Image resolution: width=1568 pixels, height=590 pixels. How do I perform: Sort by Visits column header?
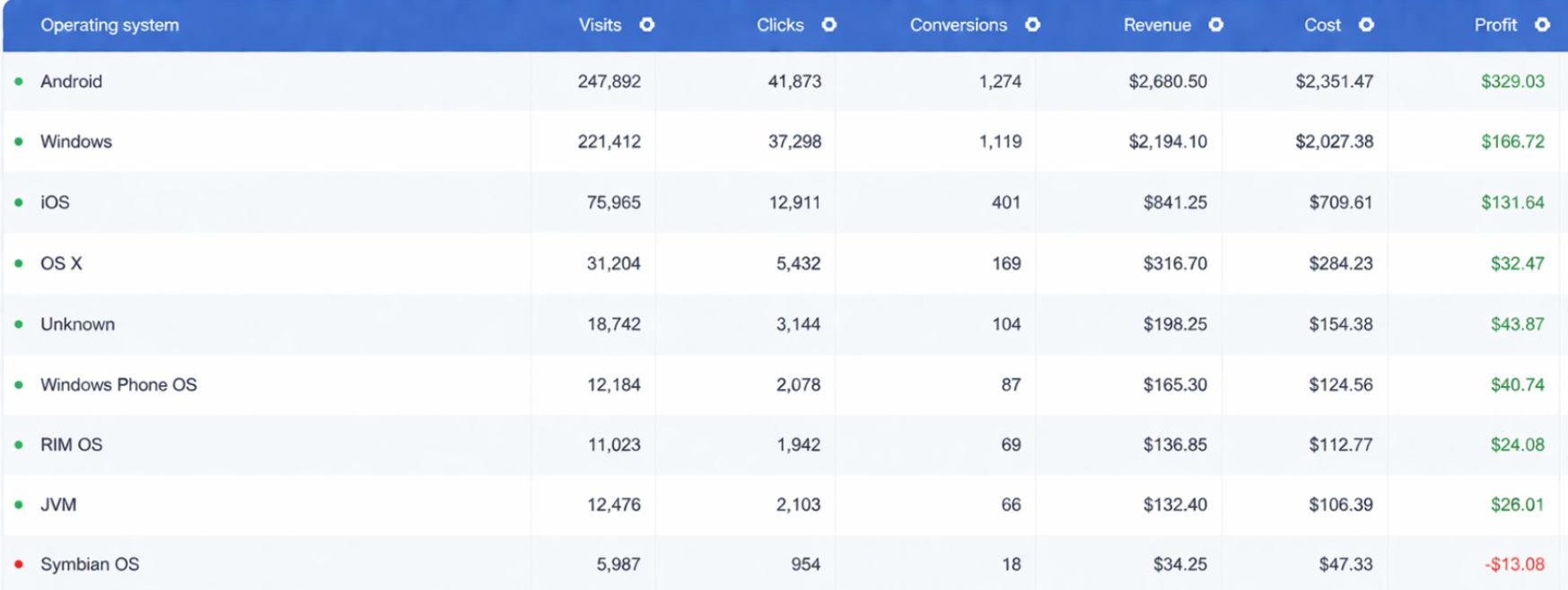[x=600, y=25]
